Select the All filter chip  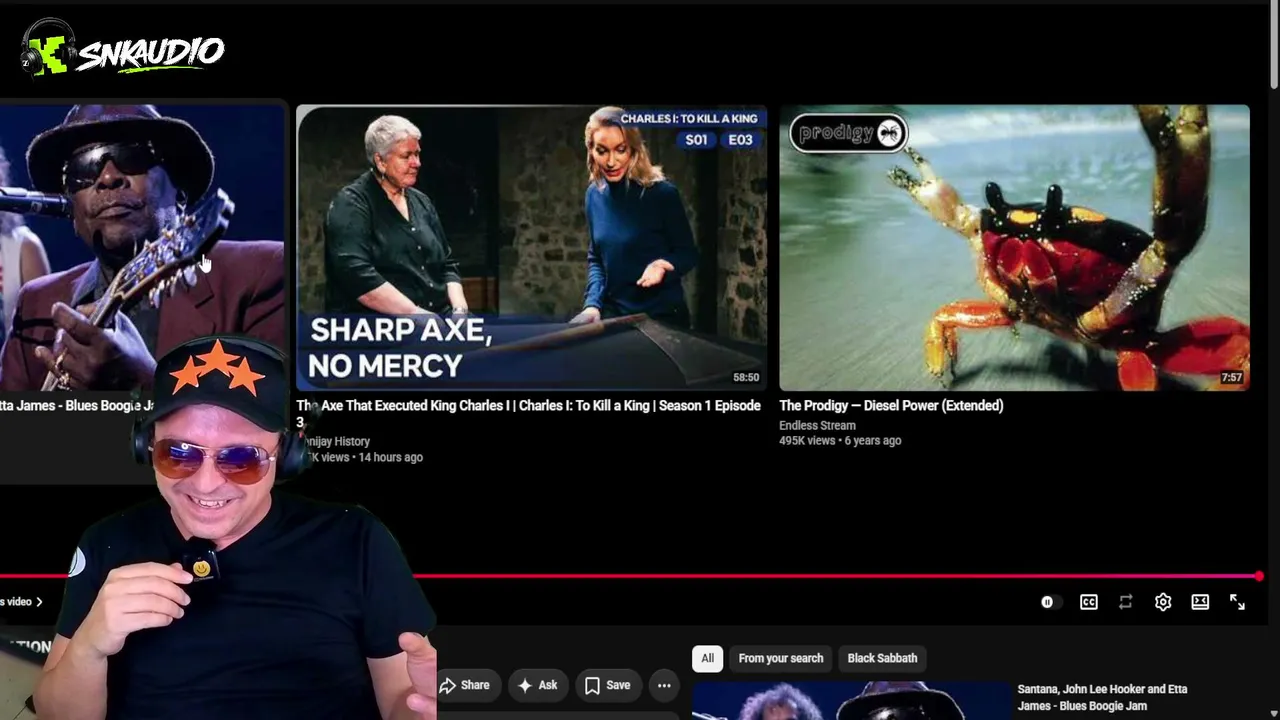[x=707, y=658]
